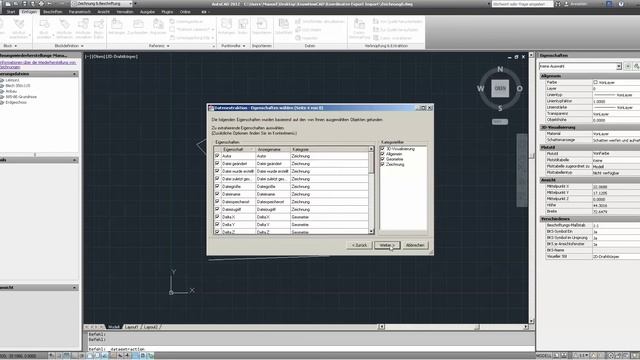Switch to the Layout1 tab
Viewport: 640px width, 360px height.
[131, 327]
